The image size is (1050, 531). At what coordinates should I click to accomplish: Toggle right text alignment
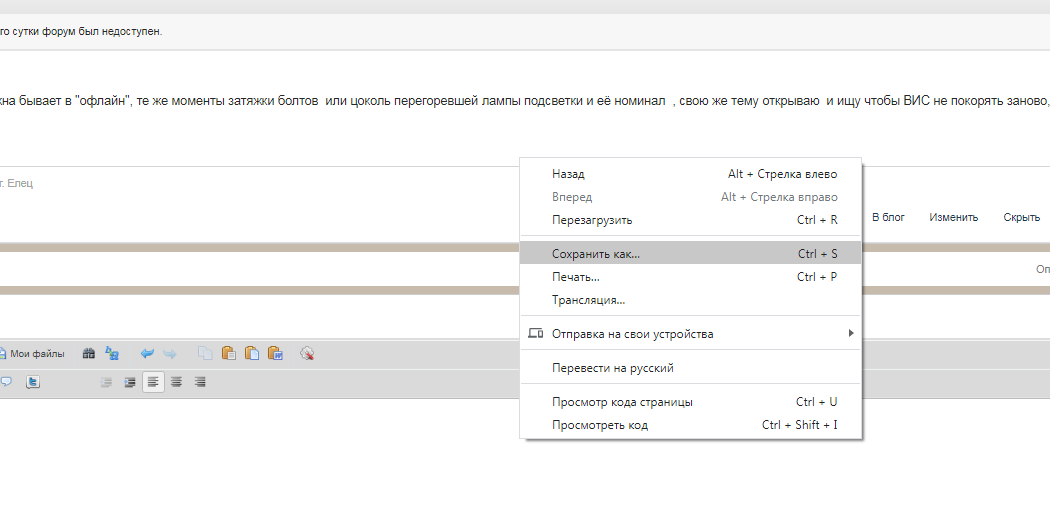(x=200, y=382)
